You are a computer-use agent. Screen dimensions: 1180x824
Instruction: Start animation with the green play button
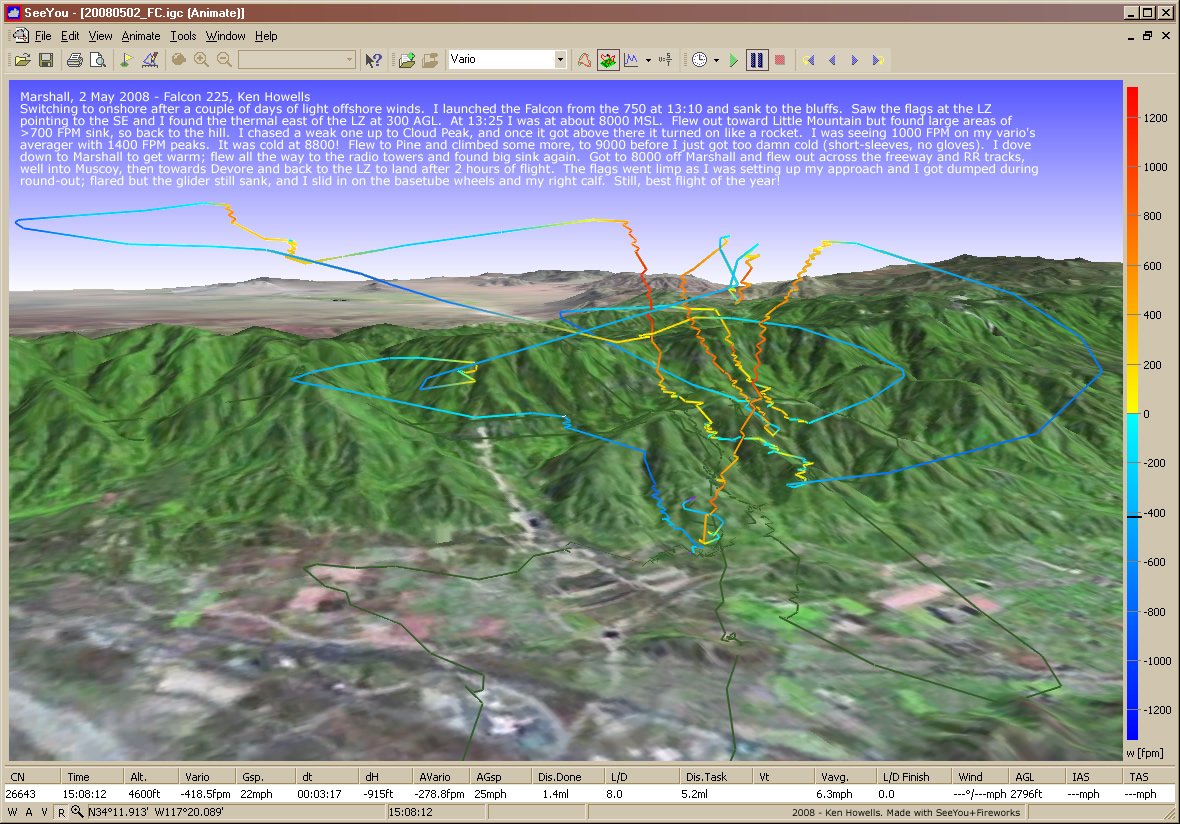click(734, 60)
